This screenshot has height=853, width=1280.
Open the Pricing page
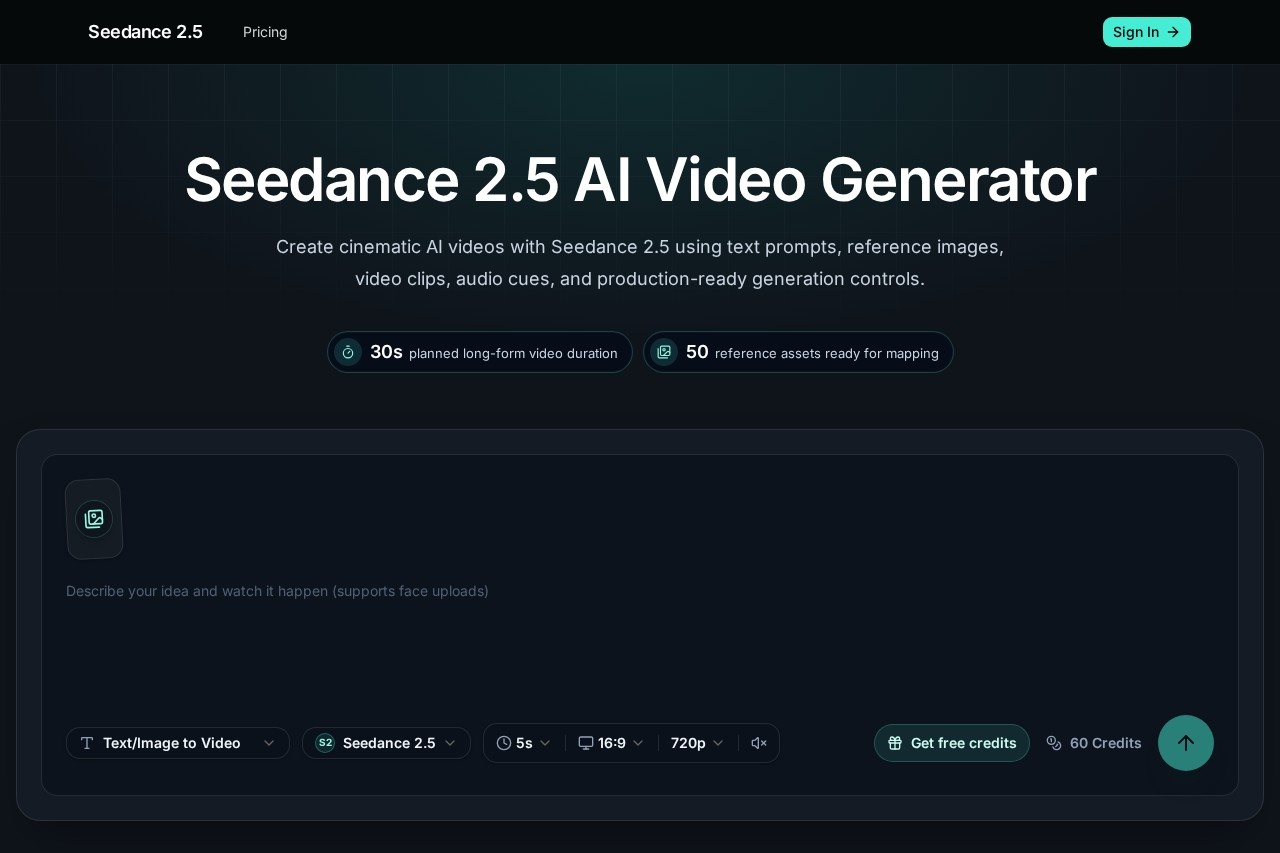[x=265, y=32]
